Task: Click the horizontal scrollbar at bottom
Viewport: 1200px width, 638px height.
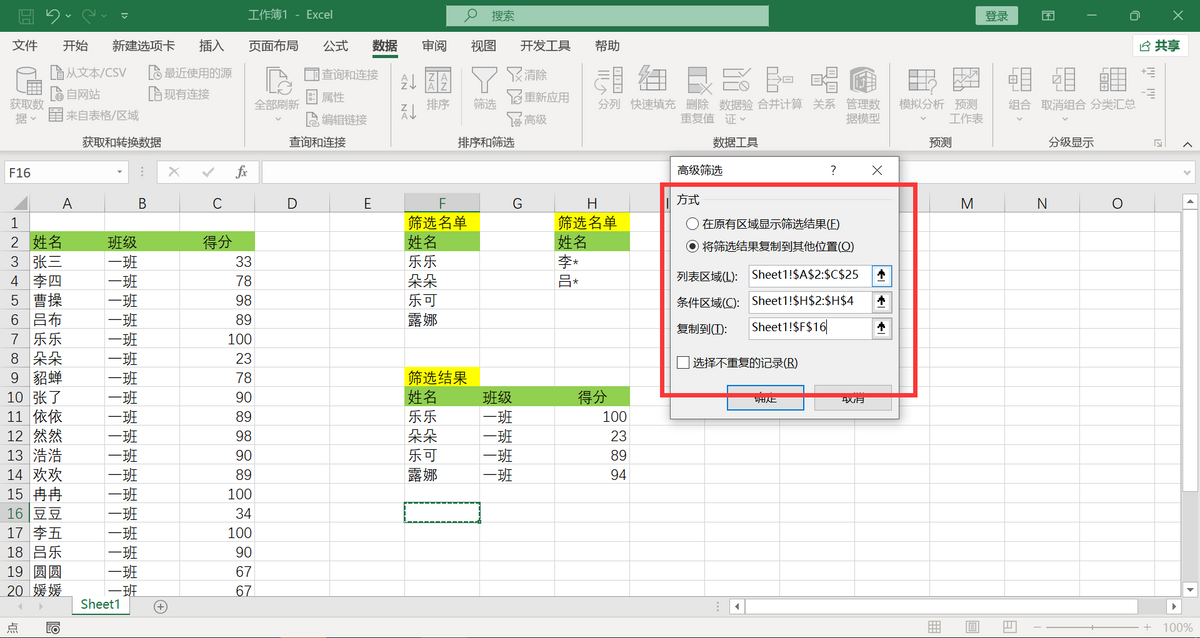Action: tap(940, 606)
